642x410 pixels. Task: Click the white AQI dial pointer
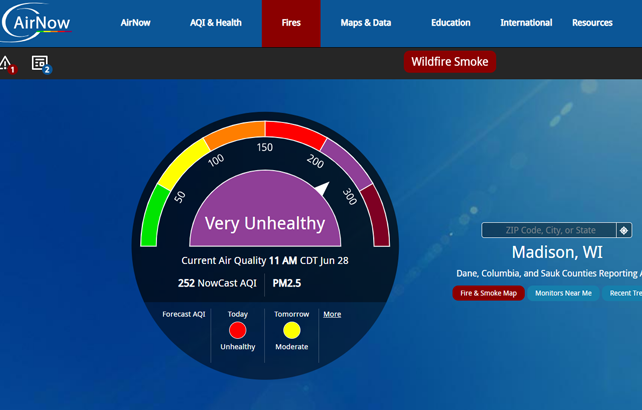click(321, 189)
